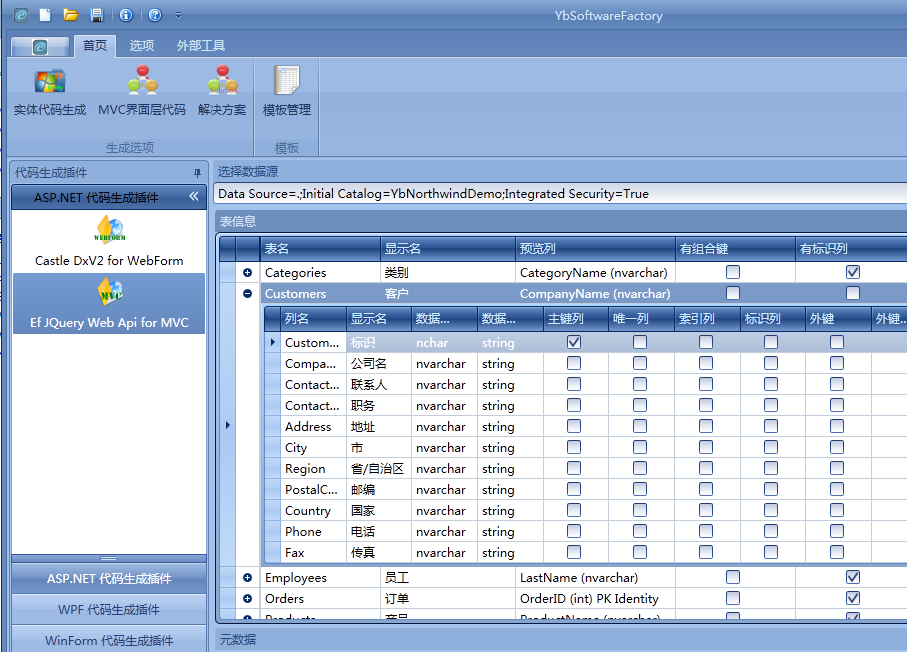907x652 pixels.
Task: Expand the Categories table row
Action: (x=248, y=272)
